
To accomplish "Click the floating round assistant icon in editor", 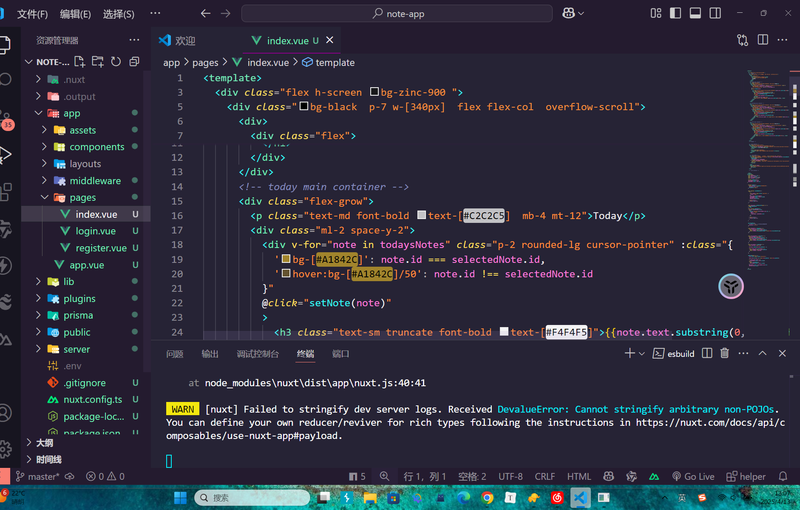I will (731, 287).
